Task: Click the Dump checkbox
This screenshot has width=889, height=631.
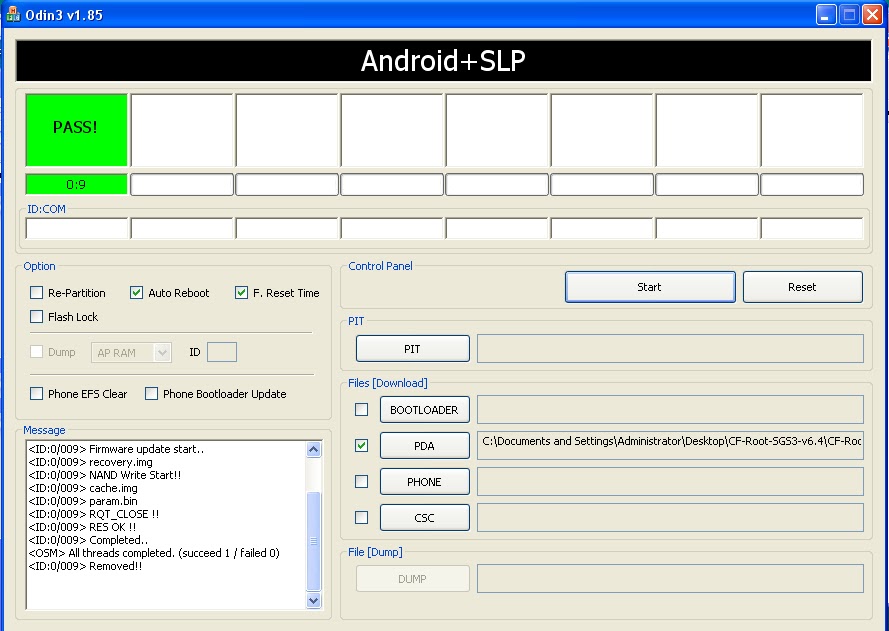Action: point(36,352)
